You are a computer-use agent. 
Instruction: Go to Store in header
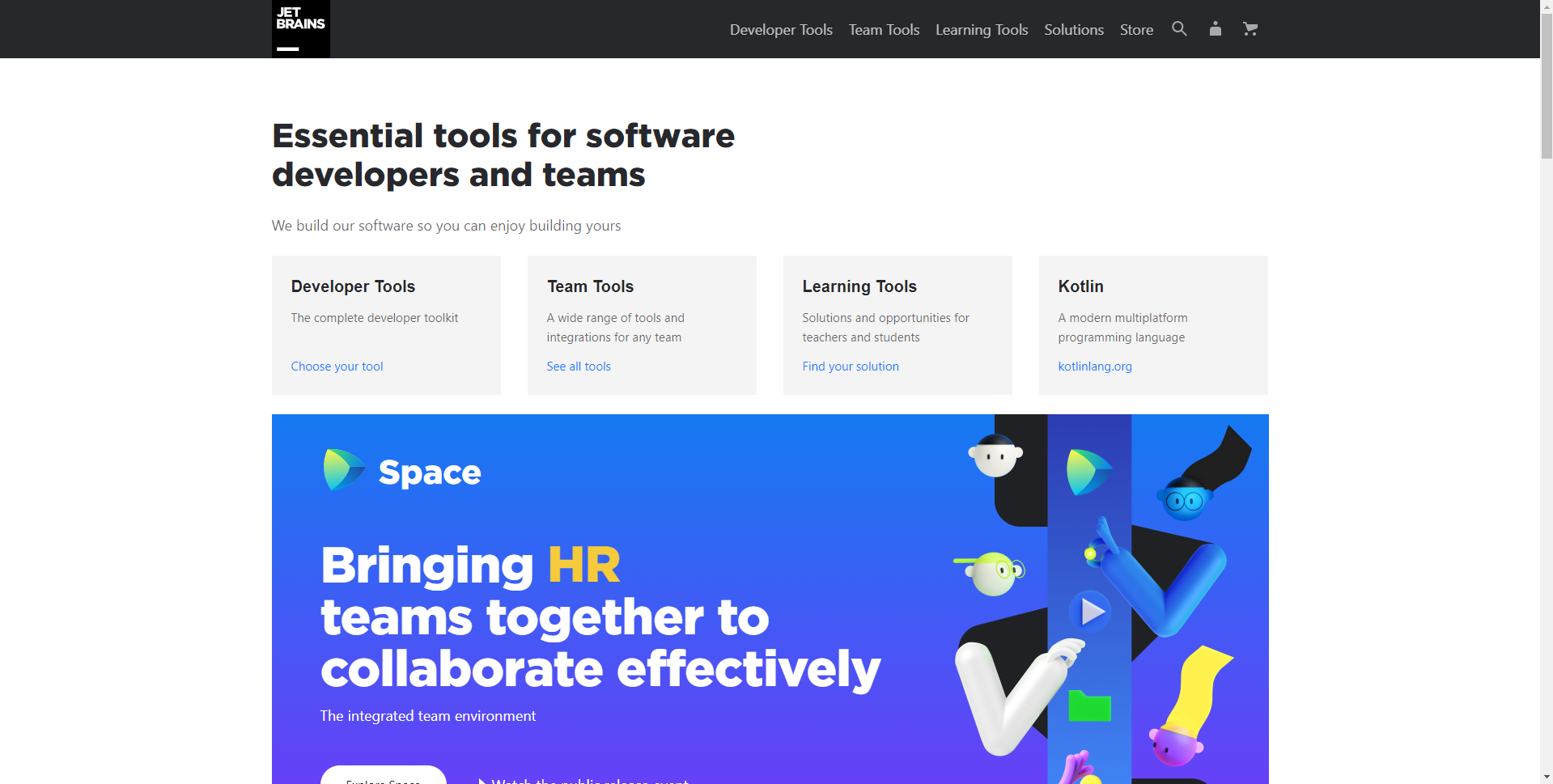pyautogui.click(x=1136, y=30)
